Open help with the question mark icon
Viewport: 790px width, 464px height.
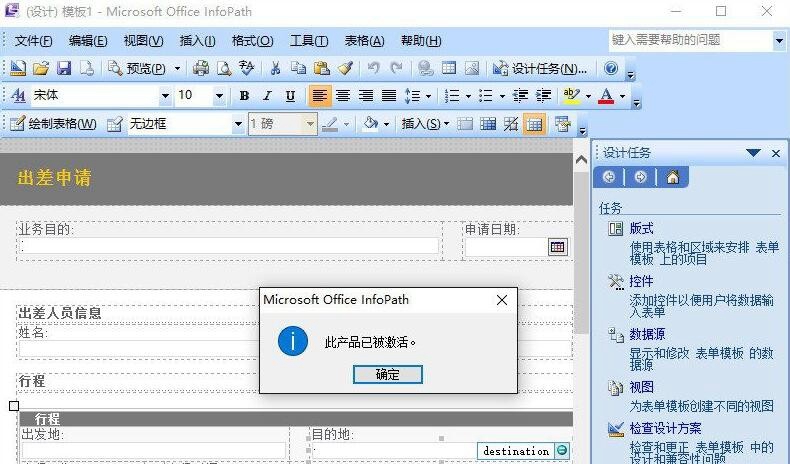pyautogui.click(x=611, y=68)
